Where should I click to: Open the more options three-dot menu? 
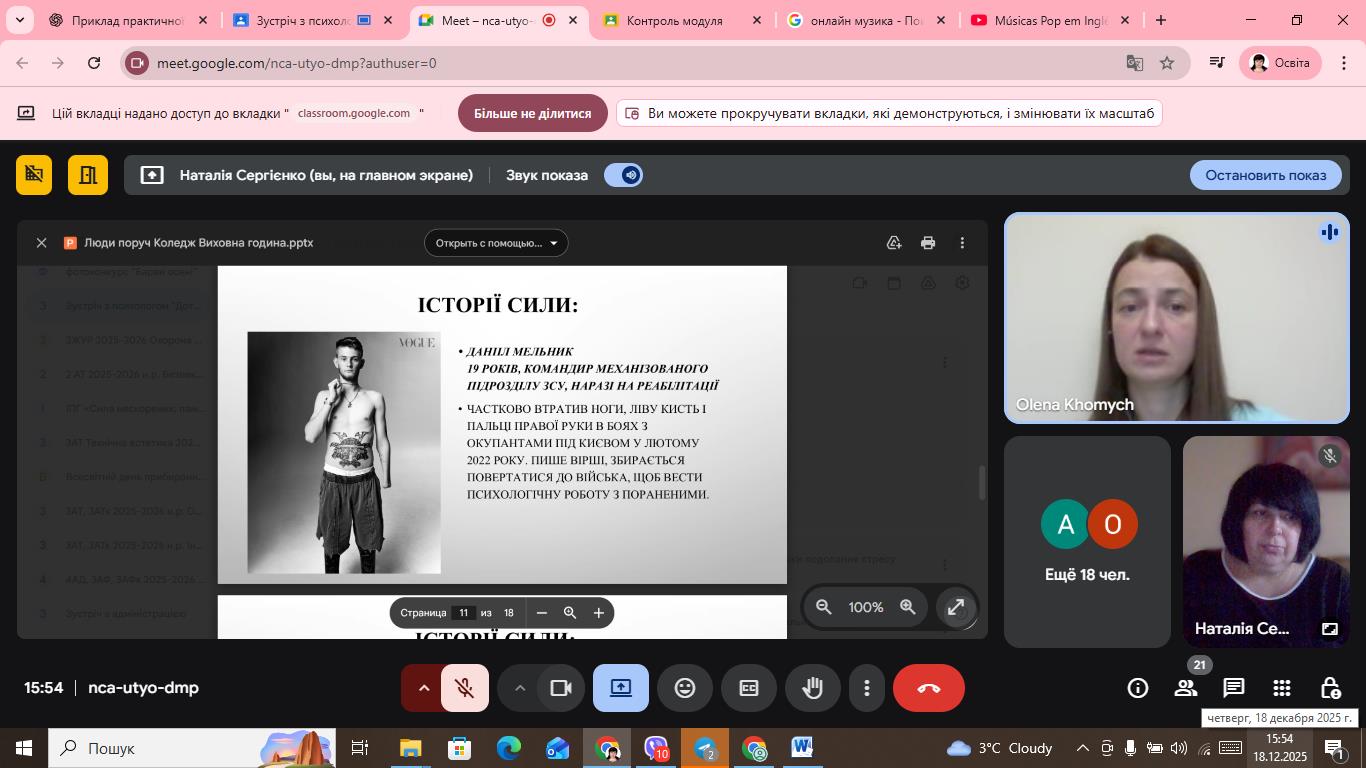[866, 688]
